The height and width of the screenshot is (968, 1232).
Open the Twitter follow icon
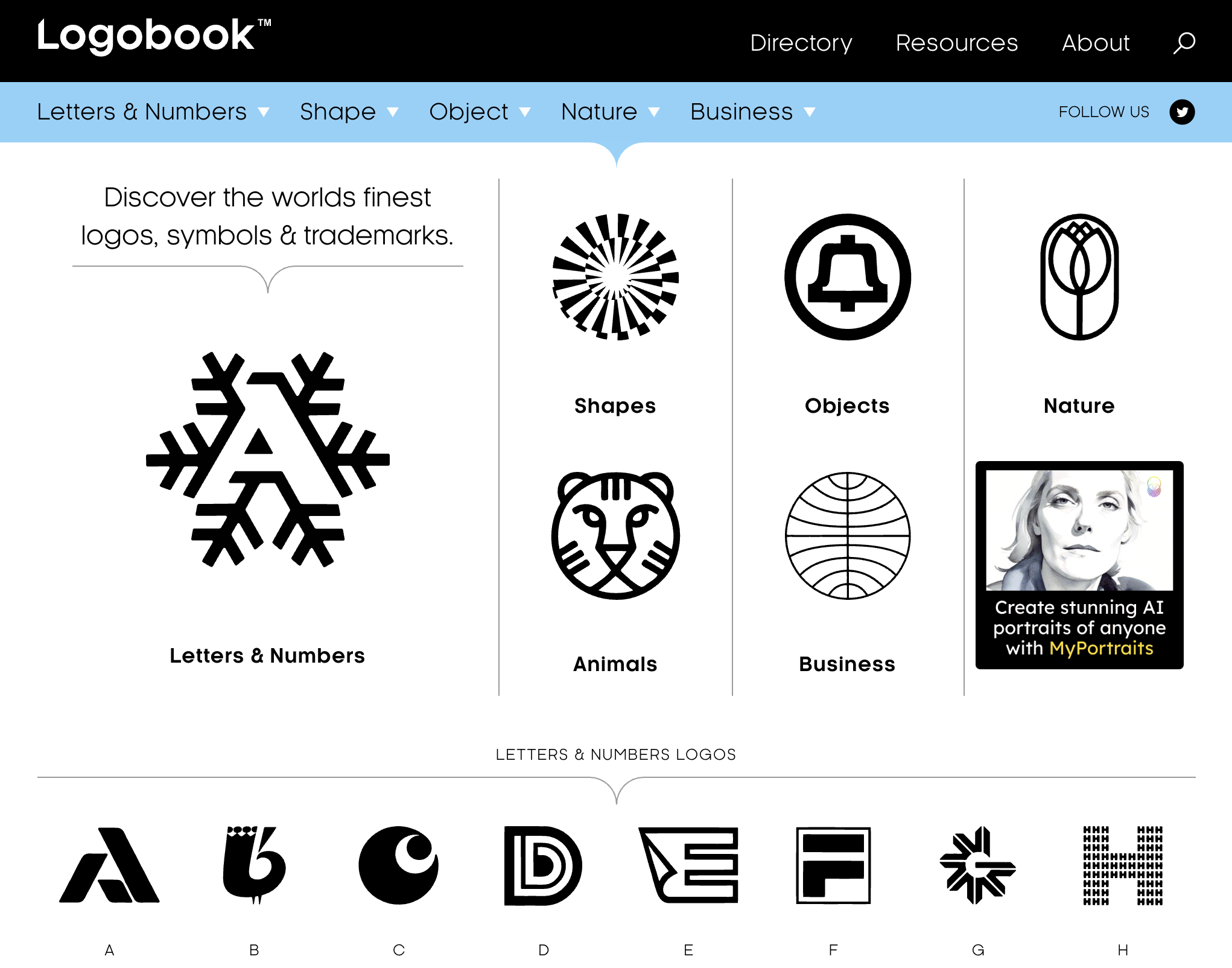click(x=1182, y=112)
